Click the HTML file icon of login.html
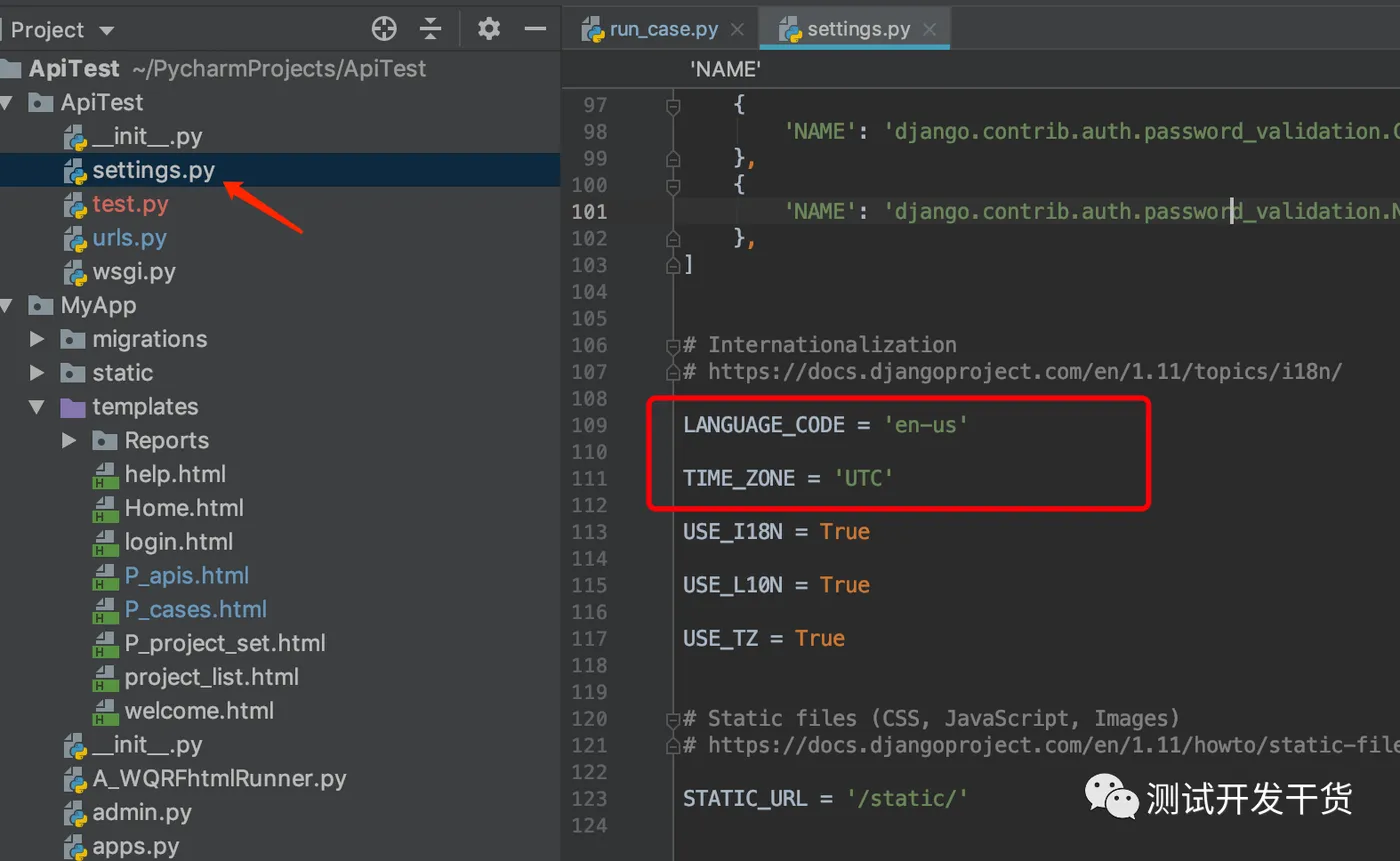 point(105,543)
